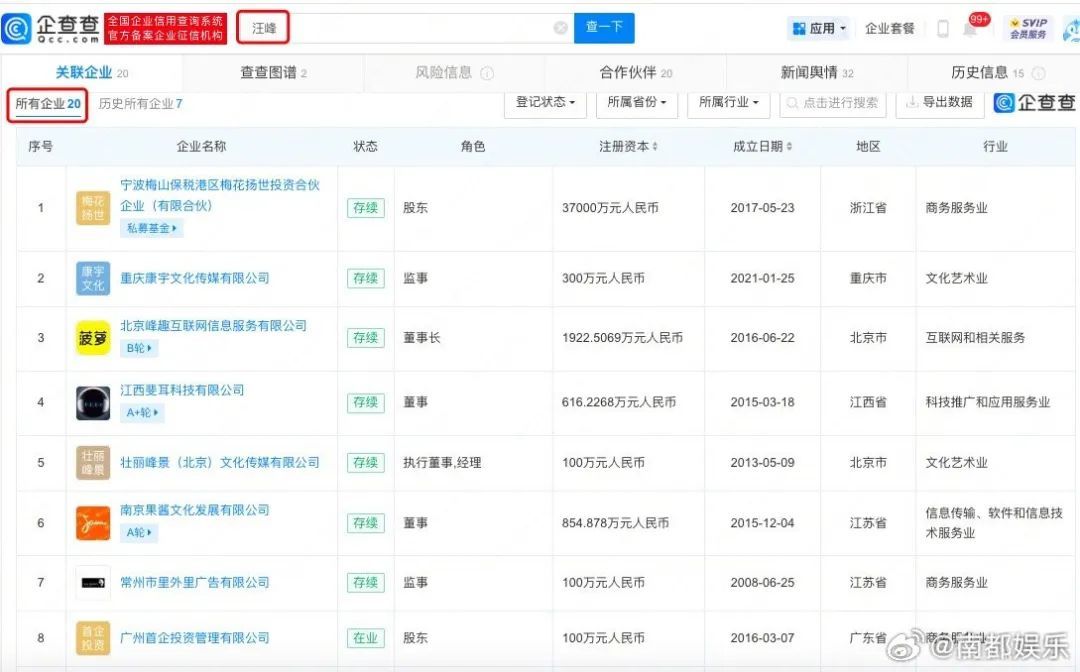Viewport: 1080px width, 672px height.
Task: Open the 新闻舆情 tab
Action: (816, 72)
